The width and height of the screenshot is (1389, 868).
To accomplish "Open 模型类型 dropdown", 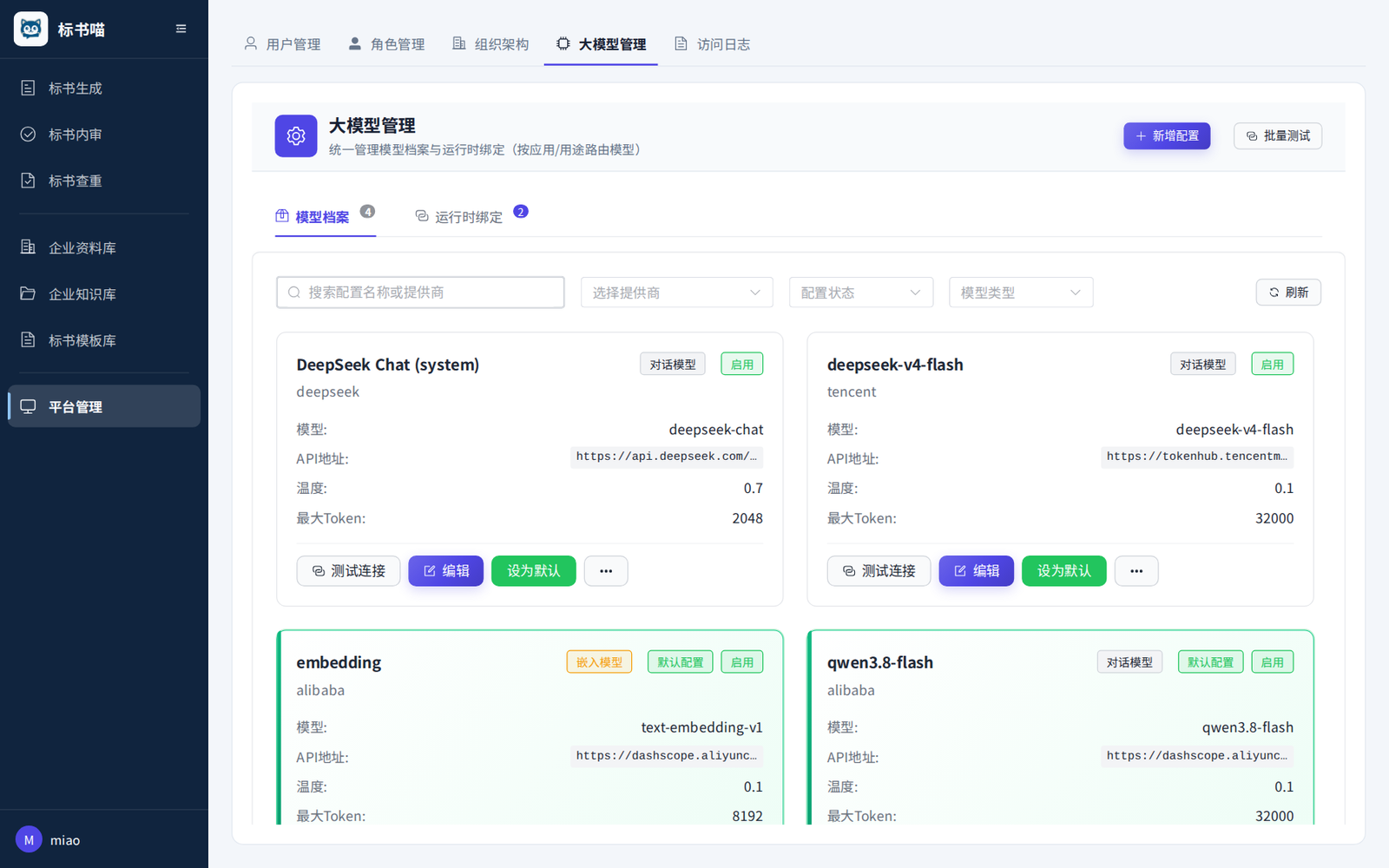I will (x=1021, y=293).
